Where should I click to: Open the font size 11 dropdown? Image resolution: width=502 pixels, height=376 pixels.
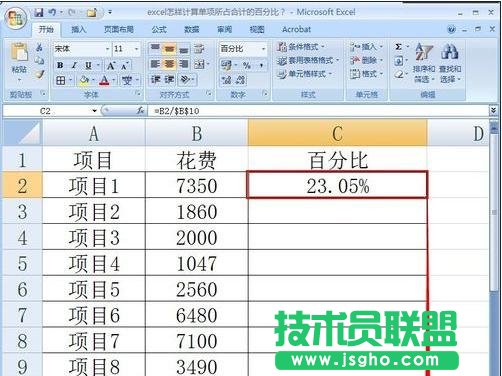click(x=136, y=49)
